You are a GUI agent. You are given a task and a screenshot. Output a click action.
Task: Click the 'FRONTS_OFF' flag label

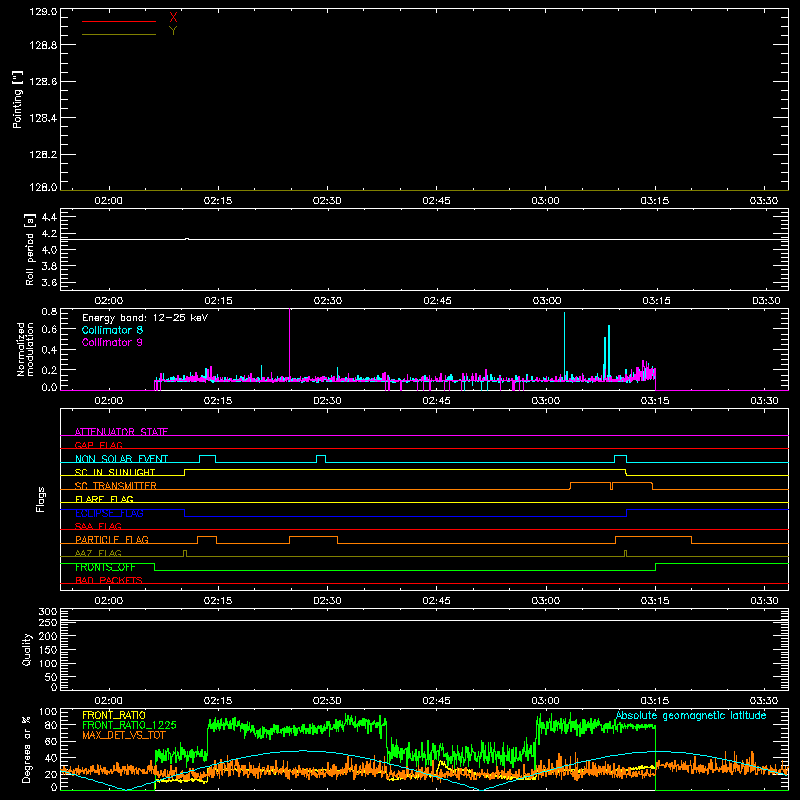(x=105, y=567)
